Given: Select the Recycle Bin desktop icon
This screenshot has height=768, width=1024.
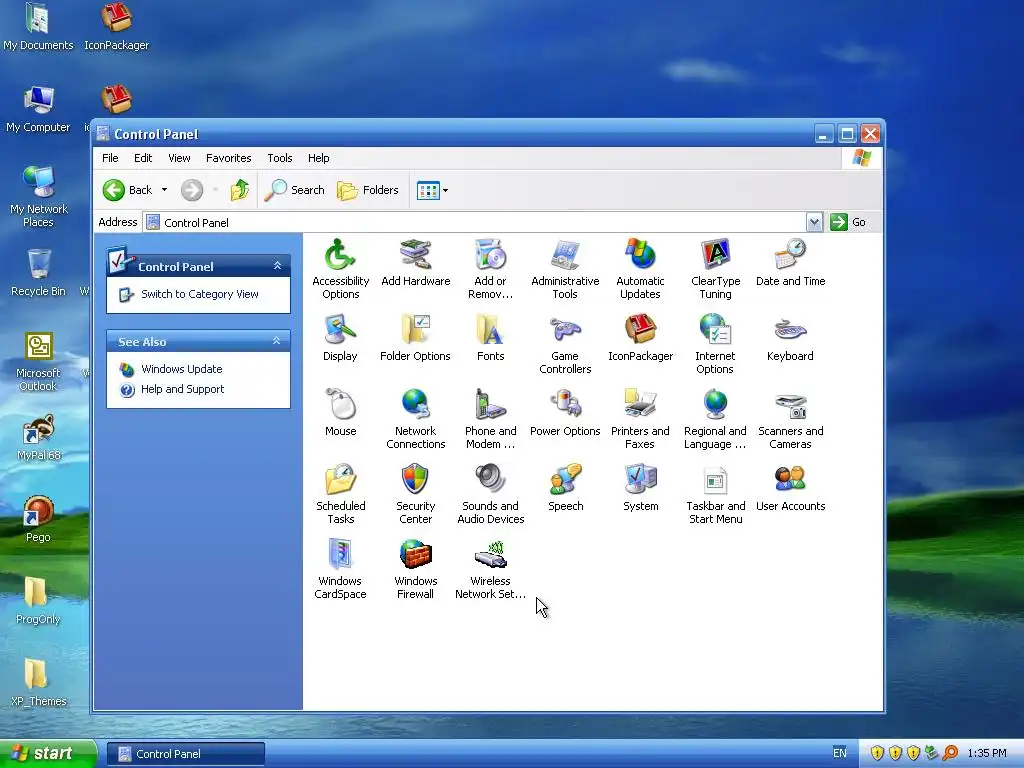Looking at the screenshot, I should pyautogui.click(x=39, y=273).
